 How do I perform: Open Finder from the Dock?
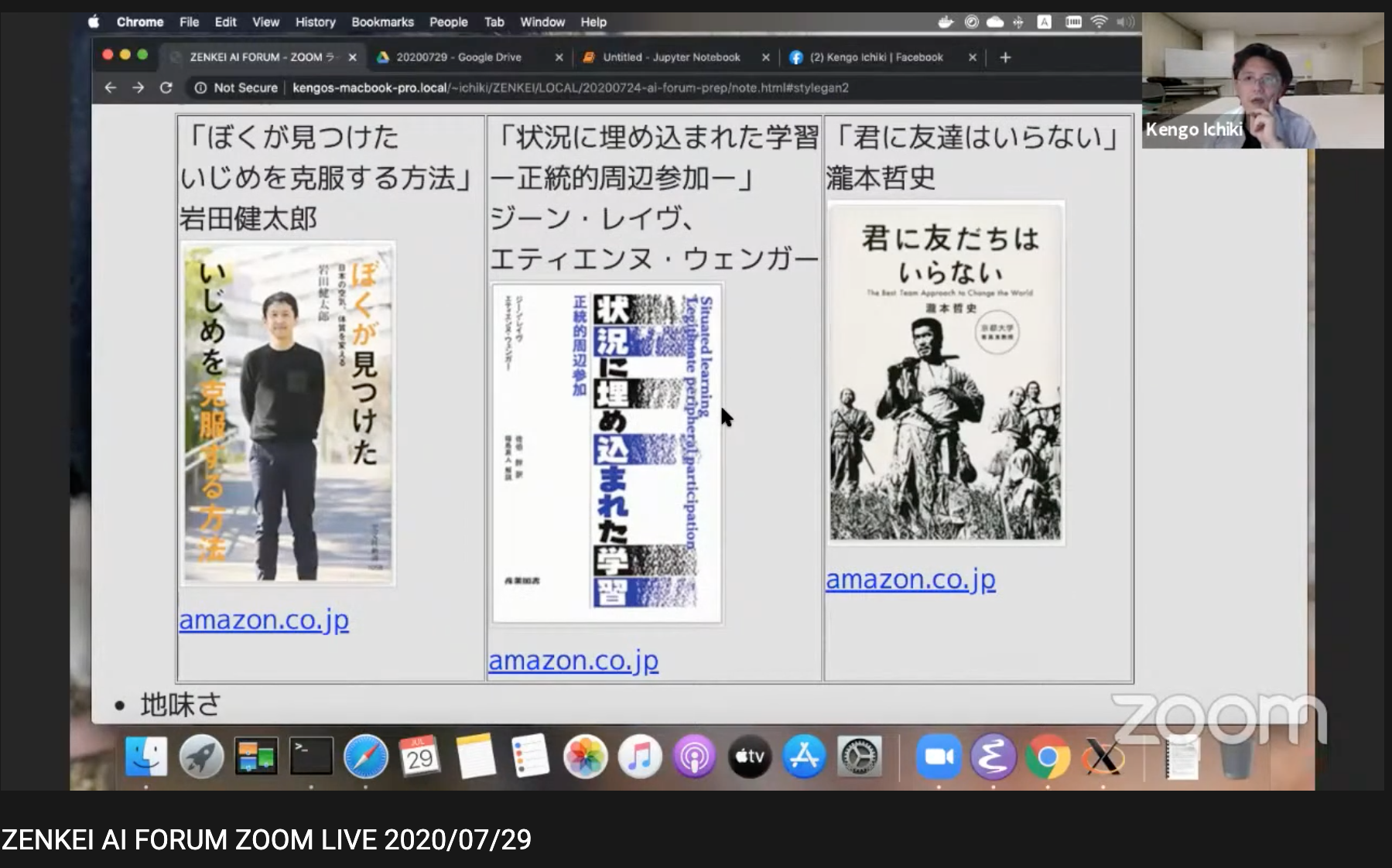(146, 757)
